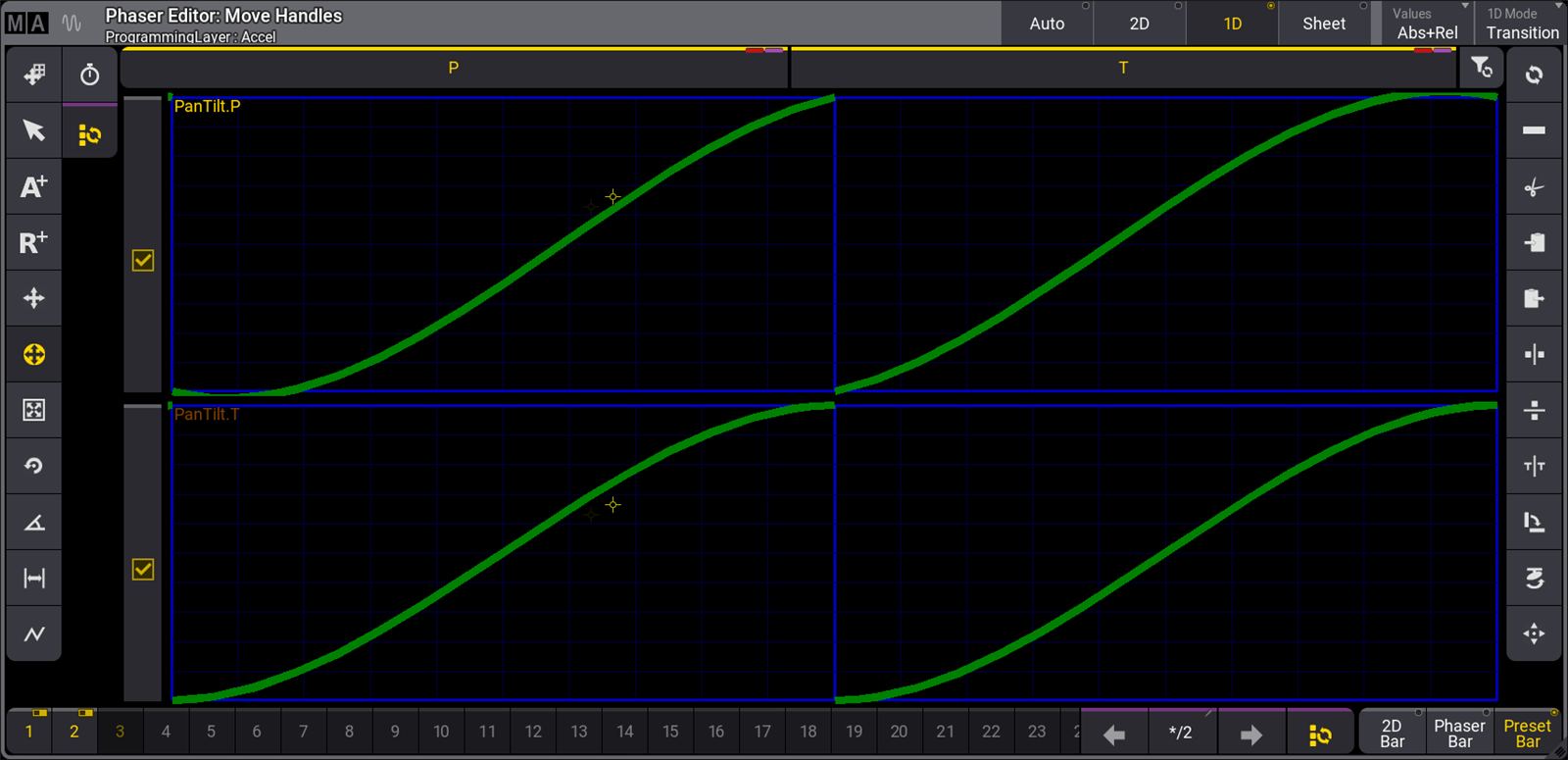The width and height of the screenshot is (1568, 760).
Task: Uncheck the PanTilt.T checkbox
Action: 143,569
